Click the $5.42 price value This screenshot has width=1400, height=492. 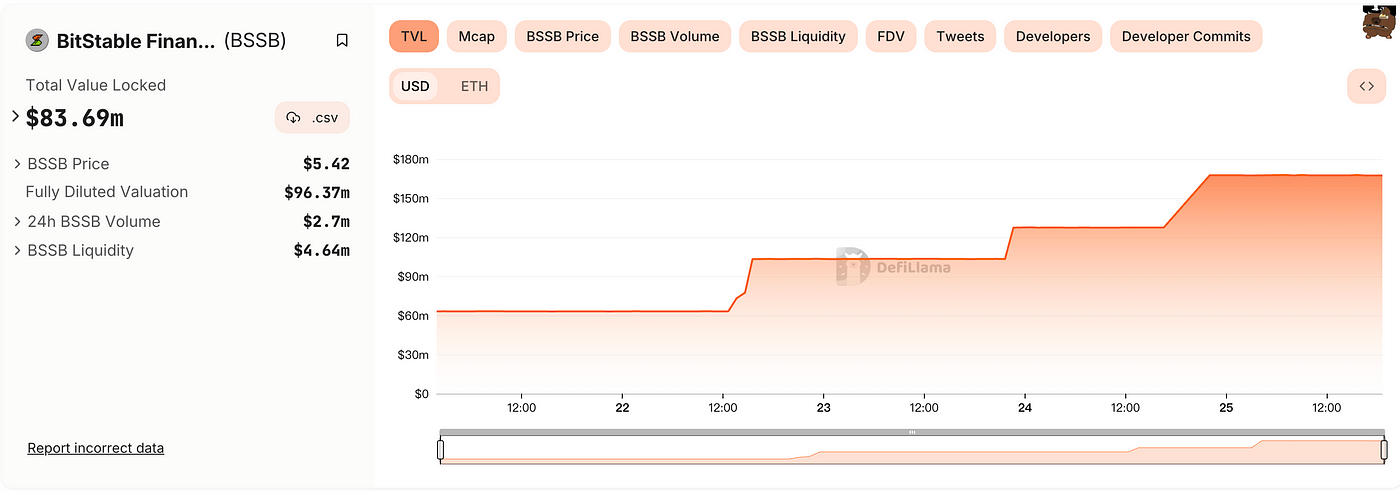[x=326, y=164]
